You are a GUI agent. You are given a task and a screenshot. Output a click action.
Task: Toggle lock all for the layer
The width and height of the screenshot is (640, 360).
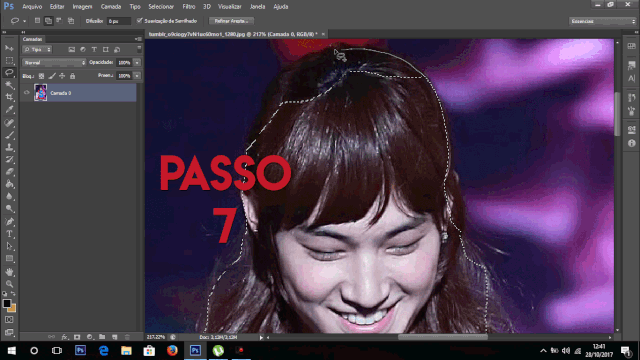coord(73,76)
